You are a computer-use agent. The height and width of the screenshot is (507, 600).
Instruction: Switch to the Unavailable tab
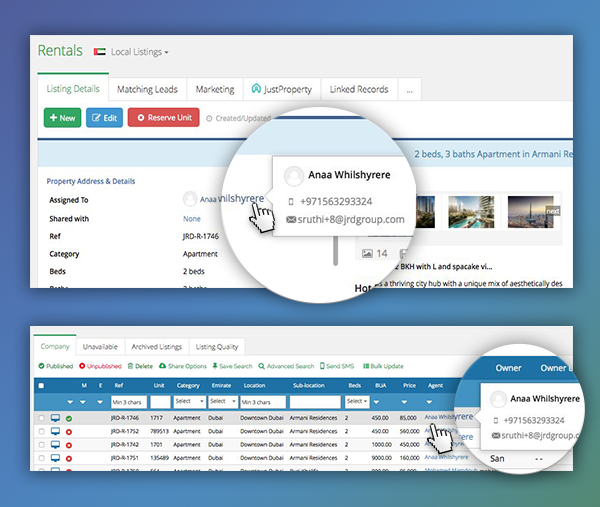(100, 347)
